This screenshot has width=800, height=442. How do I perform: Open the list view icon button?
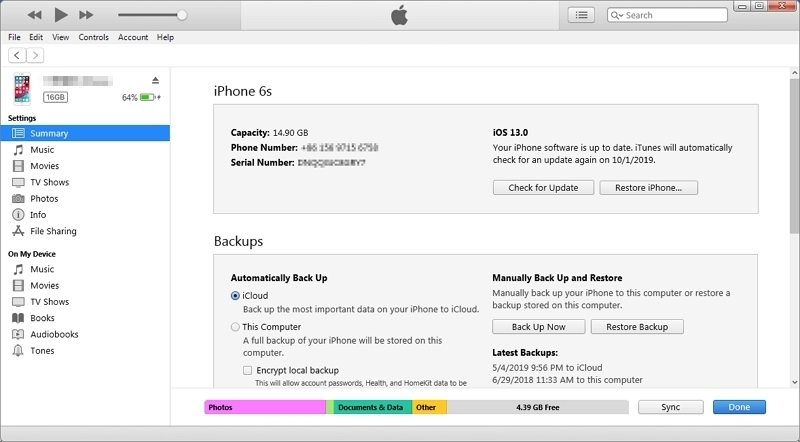point(581,15)
